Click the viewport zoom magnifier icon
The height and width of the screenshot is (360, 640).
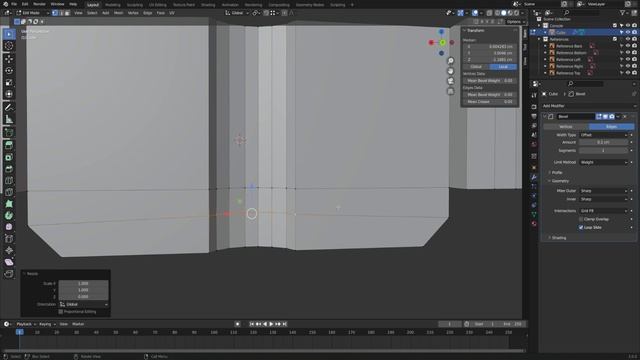(451, 61)
